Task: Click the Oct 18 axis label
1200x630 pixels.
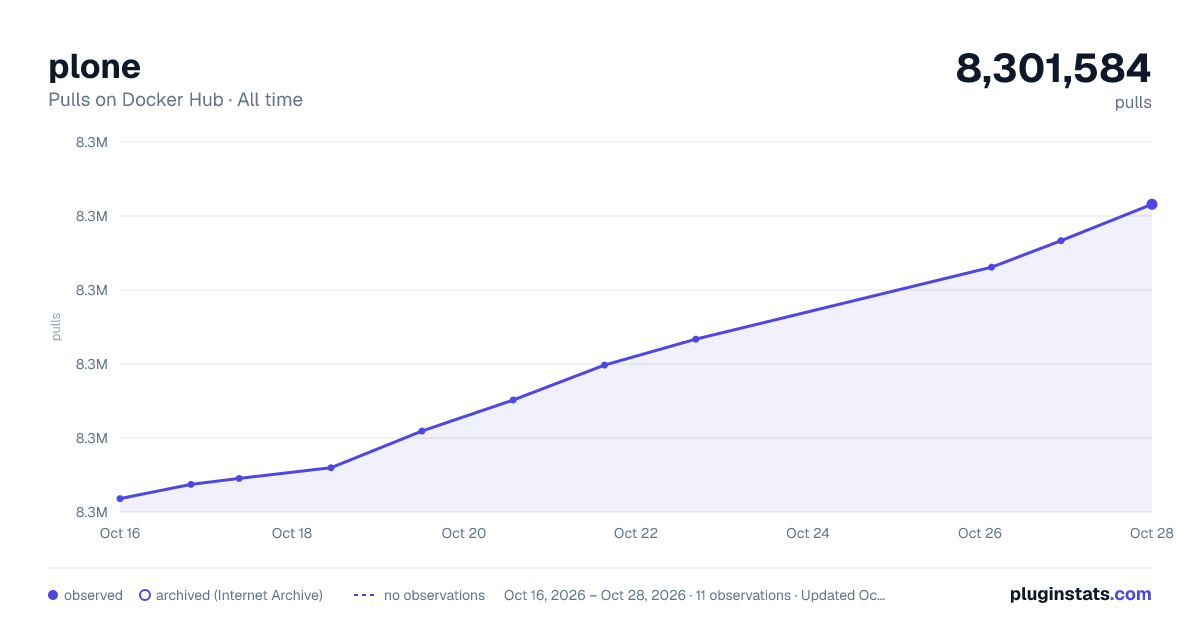Action: tap(292, 533)
